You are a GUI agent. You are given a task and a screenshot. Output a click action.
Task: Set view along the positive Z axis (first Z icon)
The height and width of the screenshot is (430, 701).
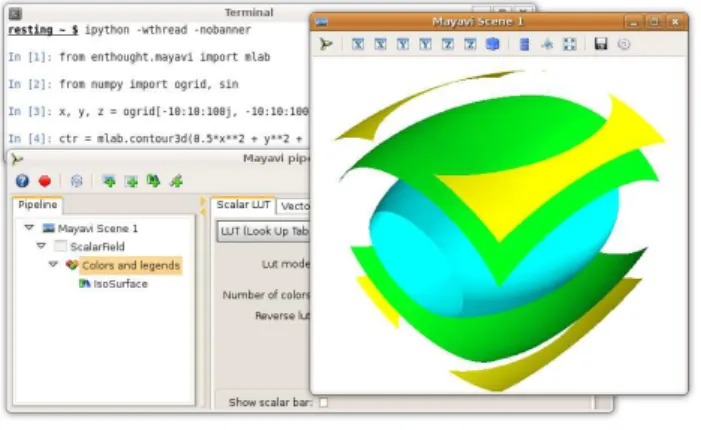448,44
